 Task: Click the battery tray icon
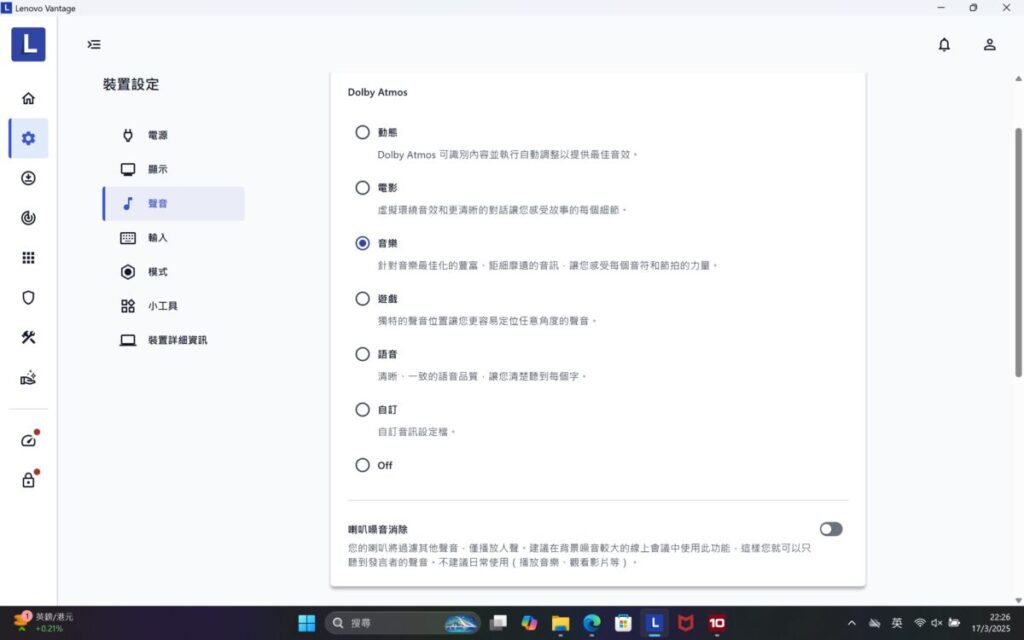pyautogui.click(x=954, y=623)
